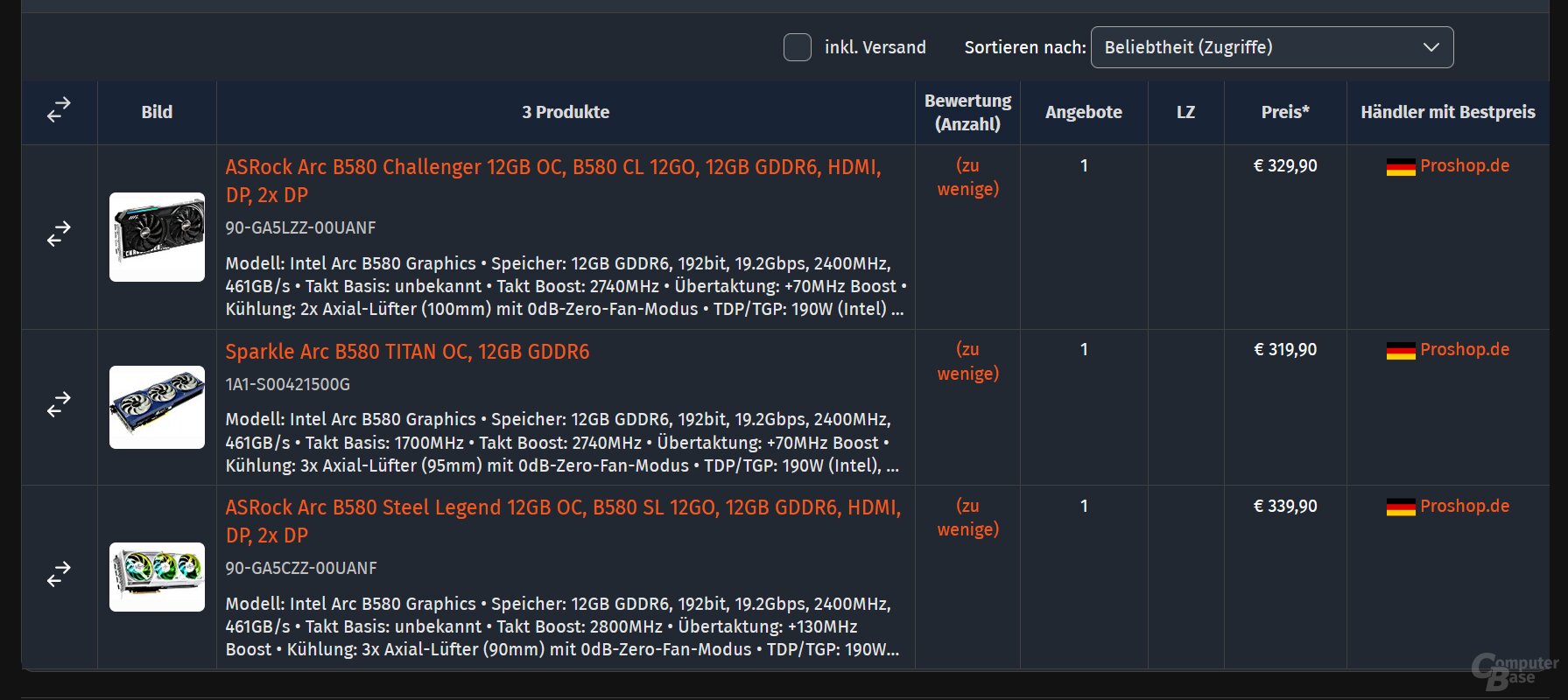Image resolution: width=1568 pixels, height=700 pixels.
Task: Click Angebote count 1 in Sparkle row
Action: pos(1084,349)
